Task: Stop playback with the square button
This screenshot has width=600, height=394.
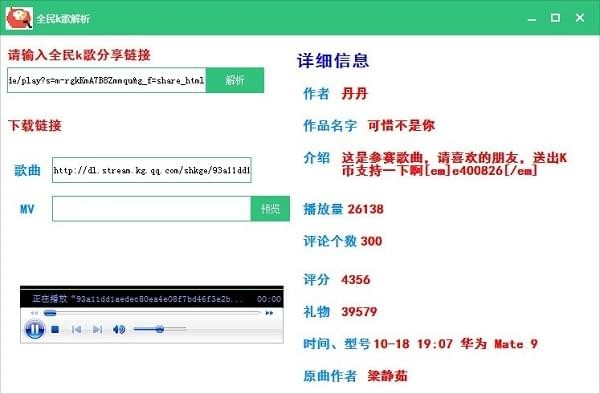Action: 55,329
